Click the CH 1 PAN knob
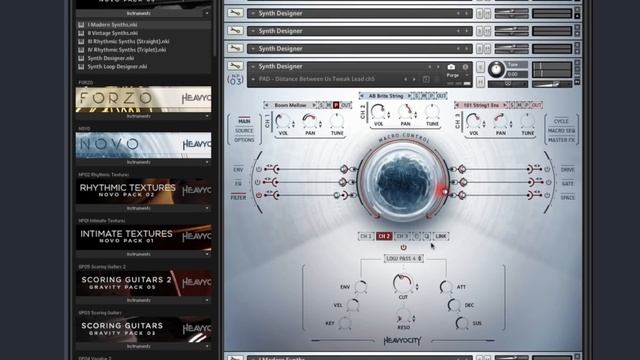Viewport: 640px width, 360px height. click(310, 121)
